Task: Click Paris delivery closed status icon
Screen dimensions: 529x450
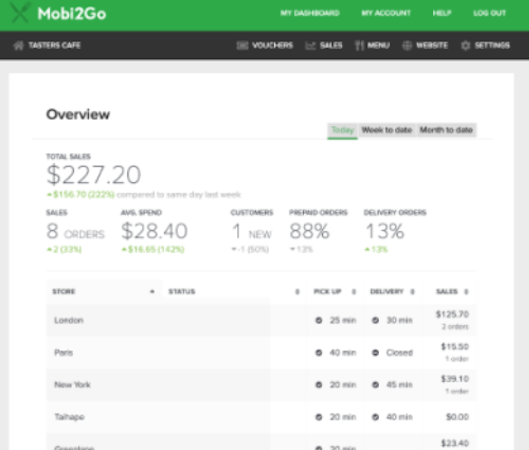Action: 375,353
